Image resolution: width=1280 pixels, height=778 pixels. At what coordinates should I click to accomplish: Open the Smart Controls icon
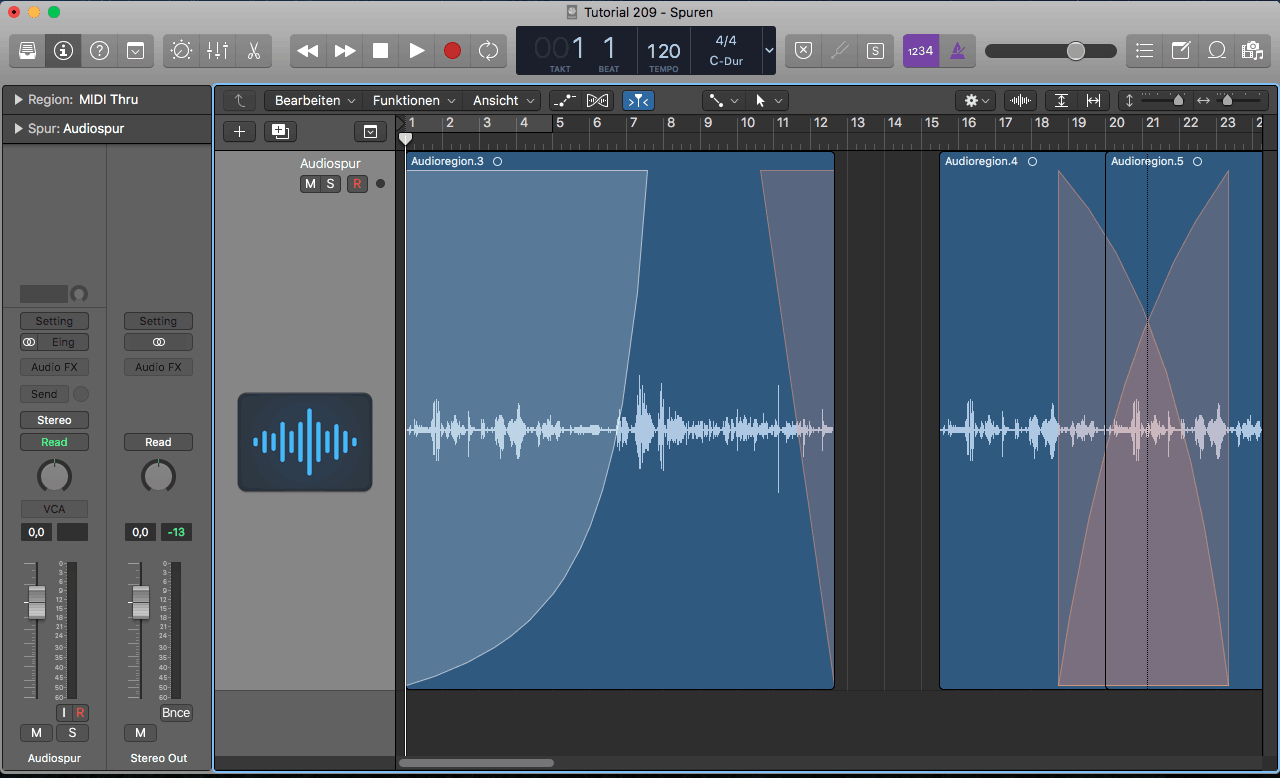point(182,51)
